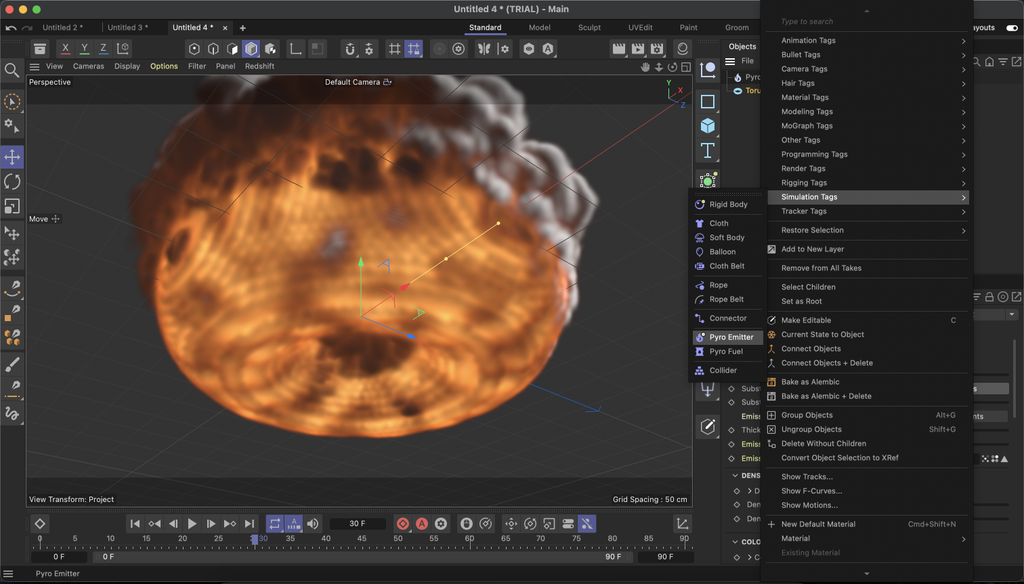Select the Rotate tool

coord(12,181)
